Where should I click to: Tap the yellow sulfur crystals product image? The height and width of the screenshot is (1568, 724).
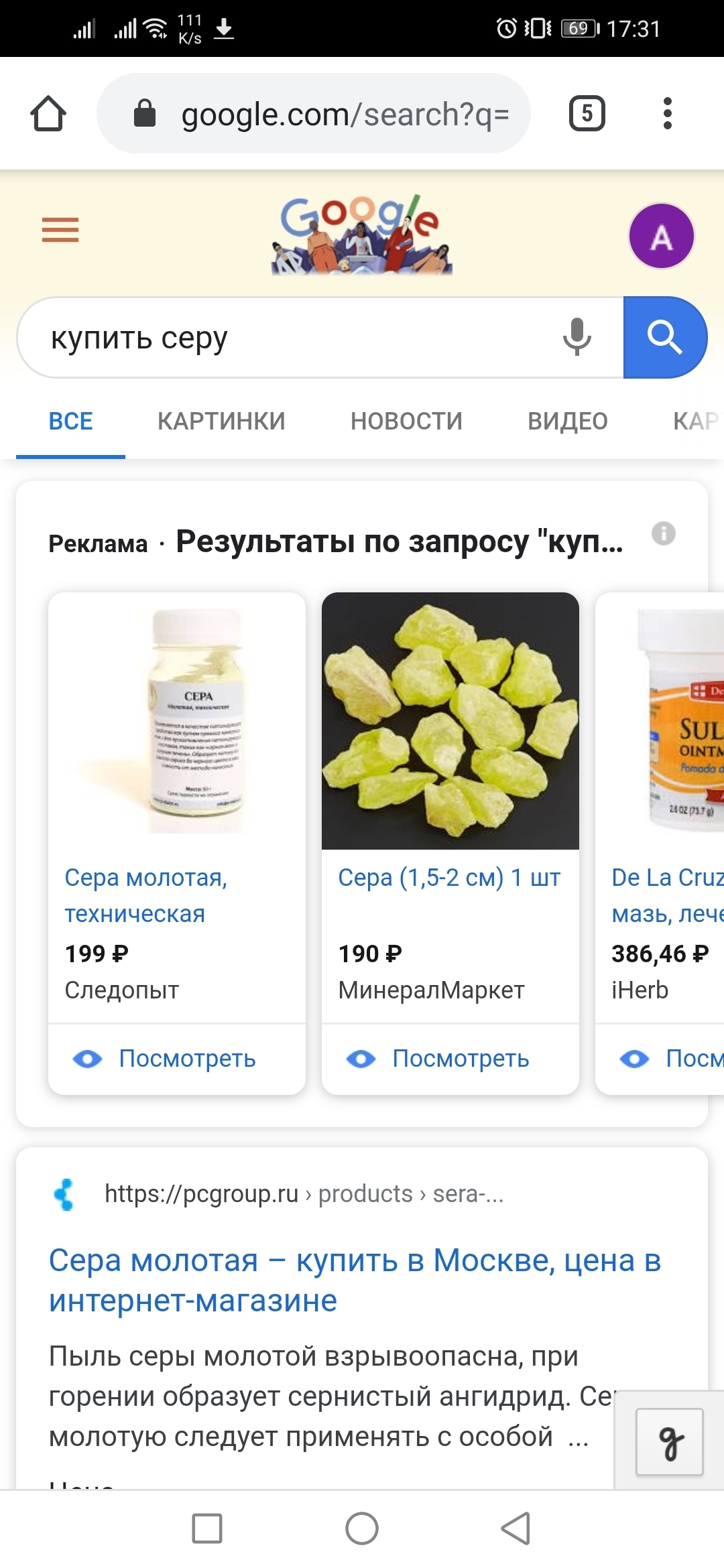(x=450, y=721)
